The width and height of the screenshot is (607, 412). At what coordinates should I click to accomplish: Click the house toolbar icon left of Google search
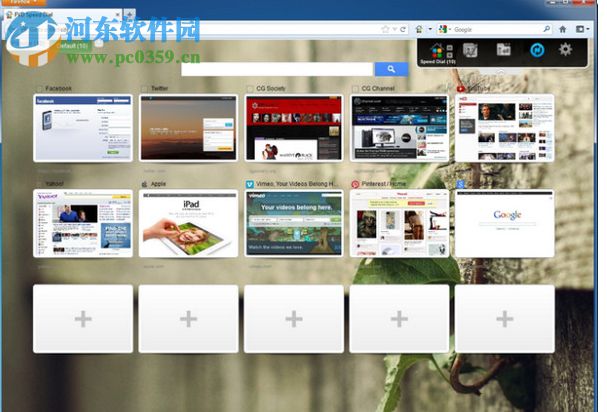click(419, 29)
